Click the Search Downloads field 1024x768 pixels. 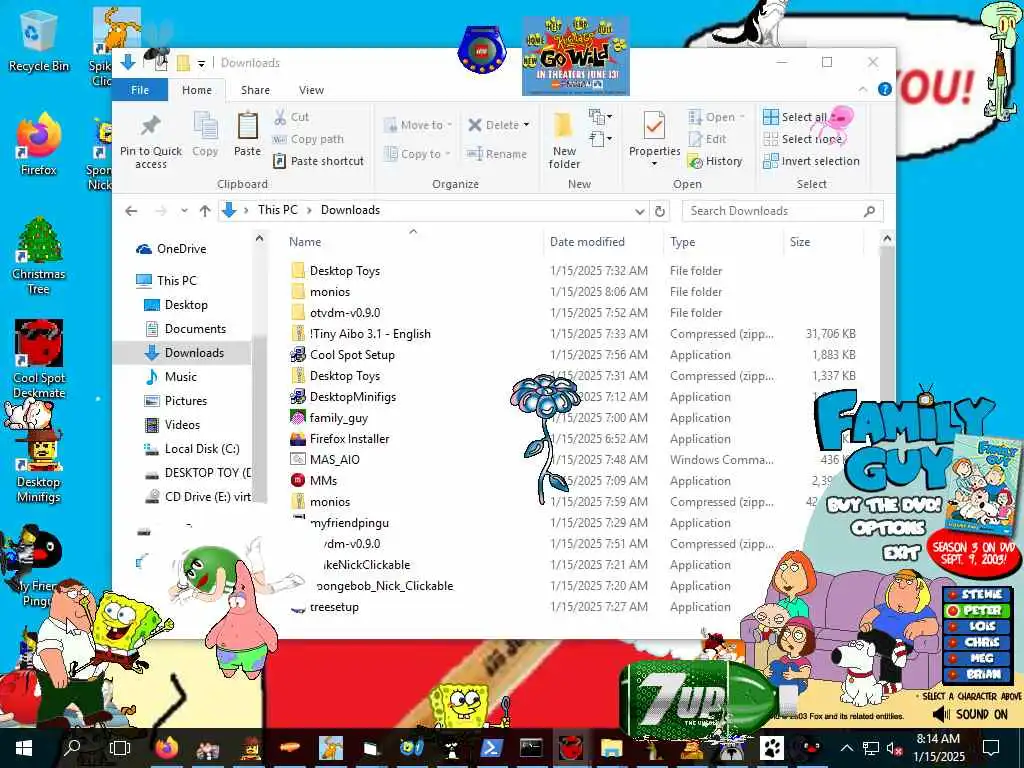click(782, 211)
